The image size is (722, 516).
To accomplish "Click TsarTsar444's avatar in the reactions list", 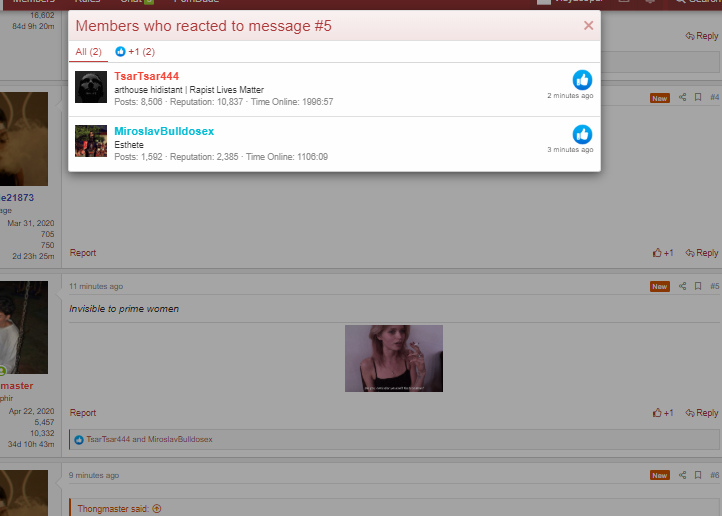I will (x=91, y=87).
